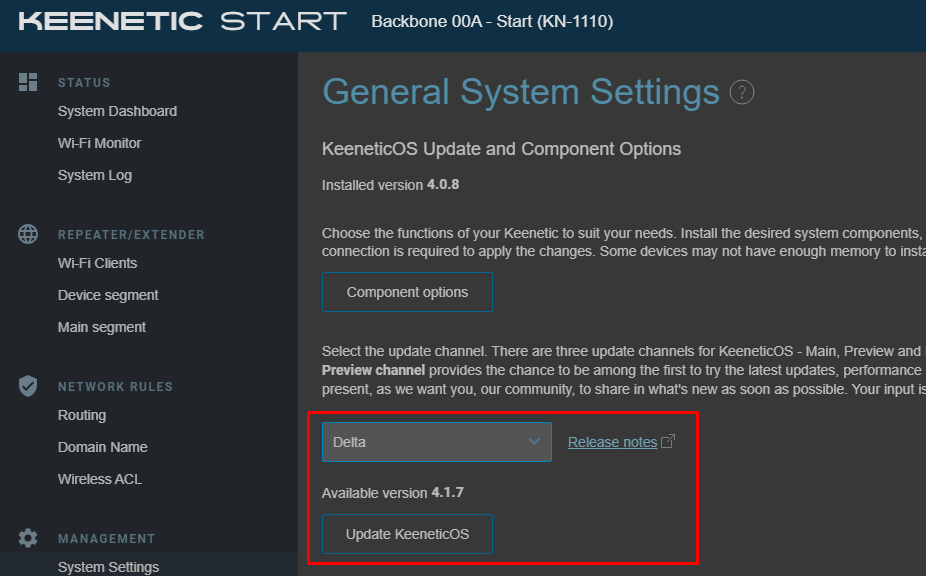Screen dimensions: 926x576
Task: Click the Status dashboard grid icon
Action: coord(28,82)
